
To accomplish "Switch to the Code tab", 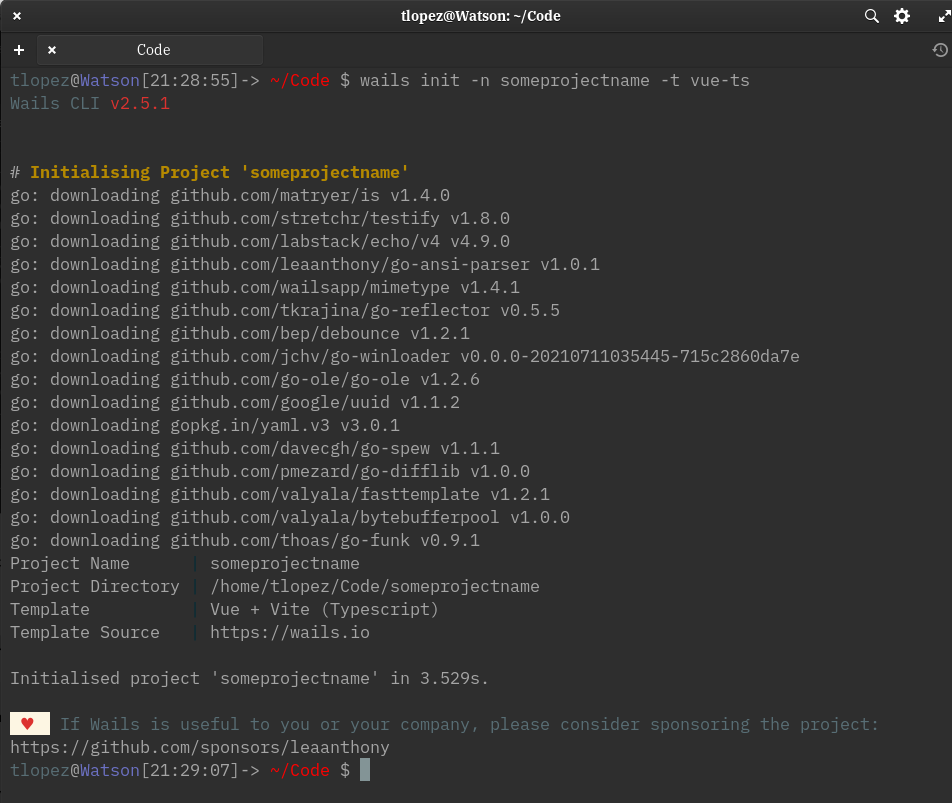I will click(154, 50).
